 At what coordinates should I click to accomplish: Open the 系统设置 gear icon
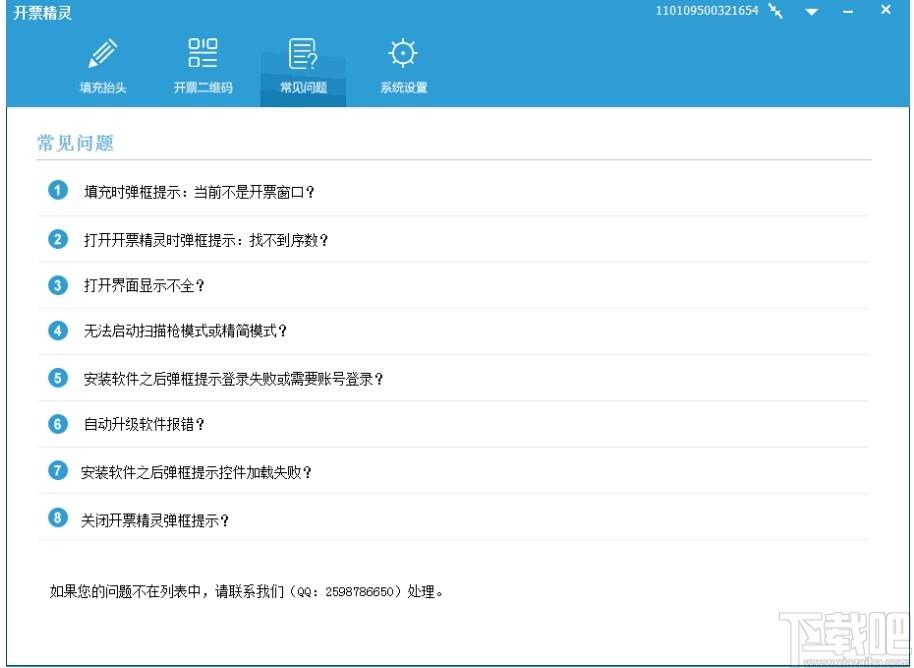pos(403,53)
